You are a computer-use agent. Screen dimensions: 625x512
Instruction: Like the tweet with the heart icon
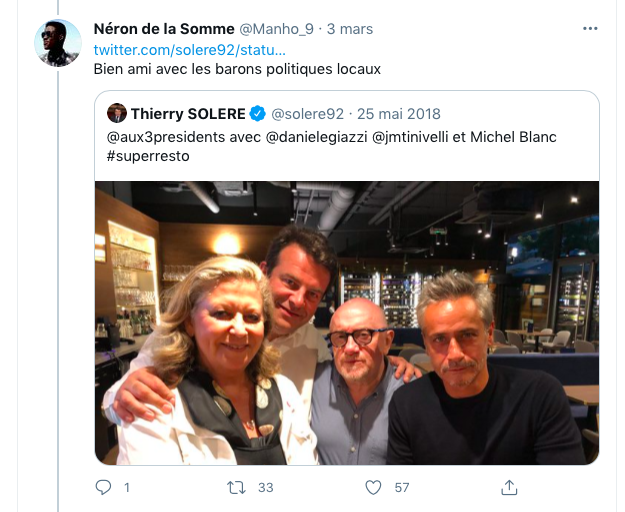click(x=373, y=487)
